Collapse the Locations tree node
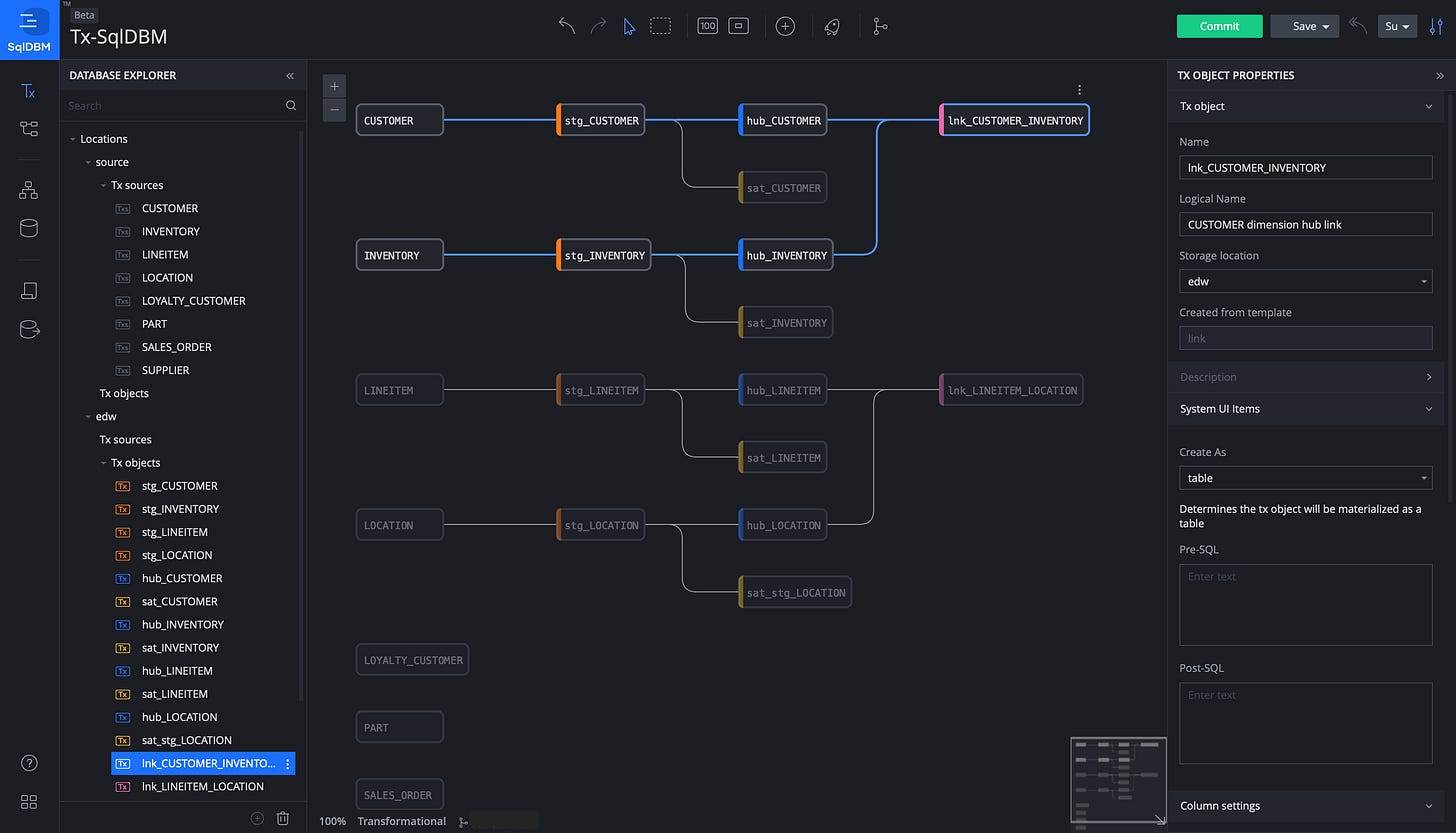This screenshot has width=1456, height=833. coord(72,139)
